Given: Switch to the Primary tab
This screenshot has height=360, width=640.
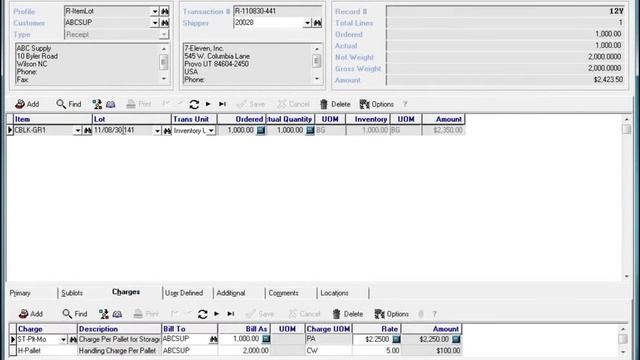Looking at the screenshot, I should click(x=20, y=293).
